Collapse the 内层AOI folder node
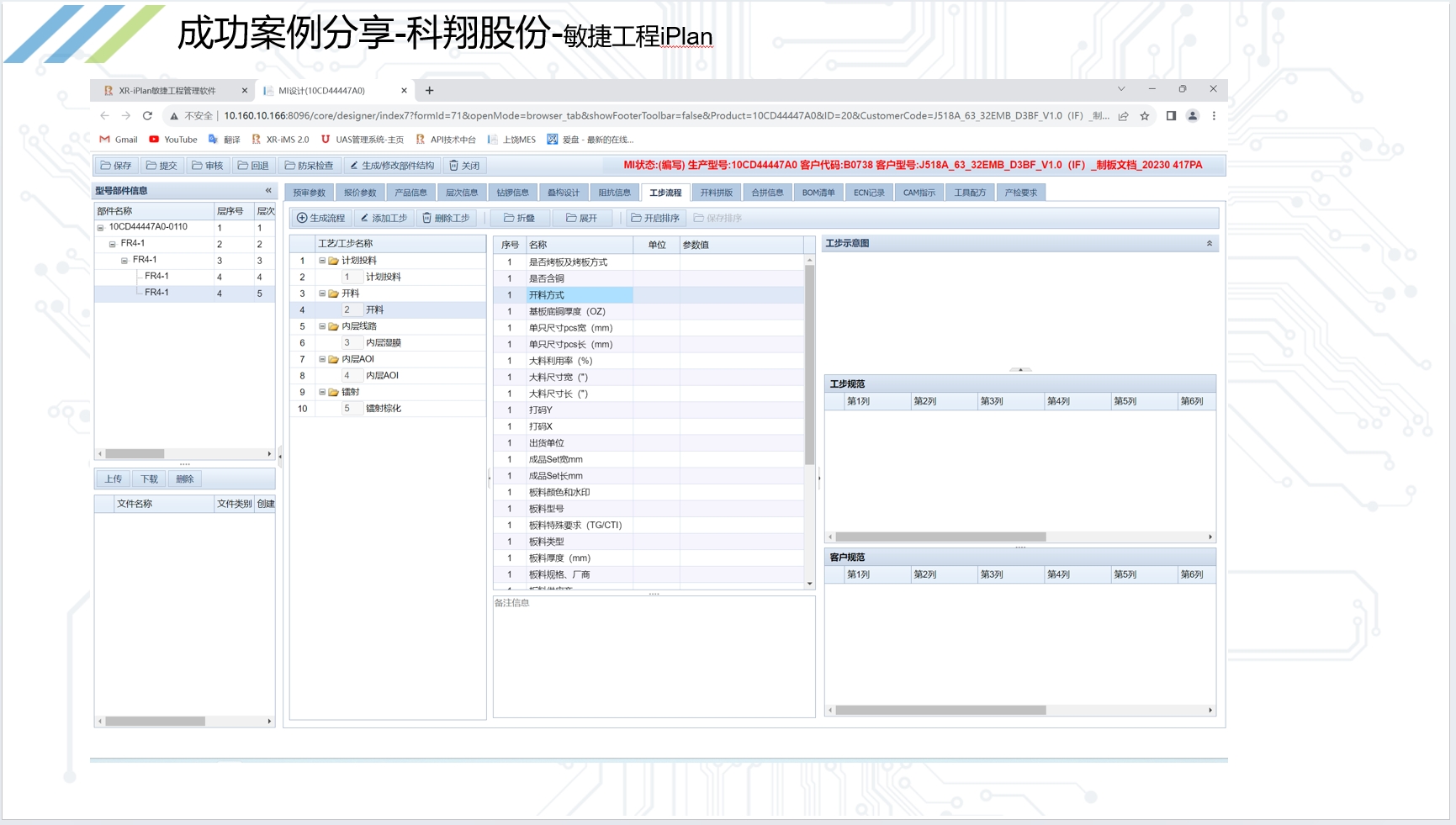The height and width of the screenshot is (825, 1456). pyautogui.click(x=321, y=359)
